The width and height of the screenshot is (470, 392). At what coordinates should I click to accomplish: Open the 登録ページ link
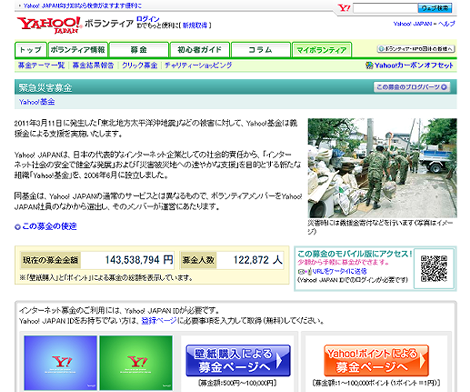[x=159, y=321]
